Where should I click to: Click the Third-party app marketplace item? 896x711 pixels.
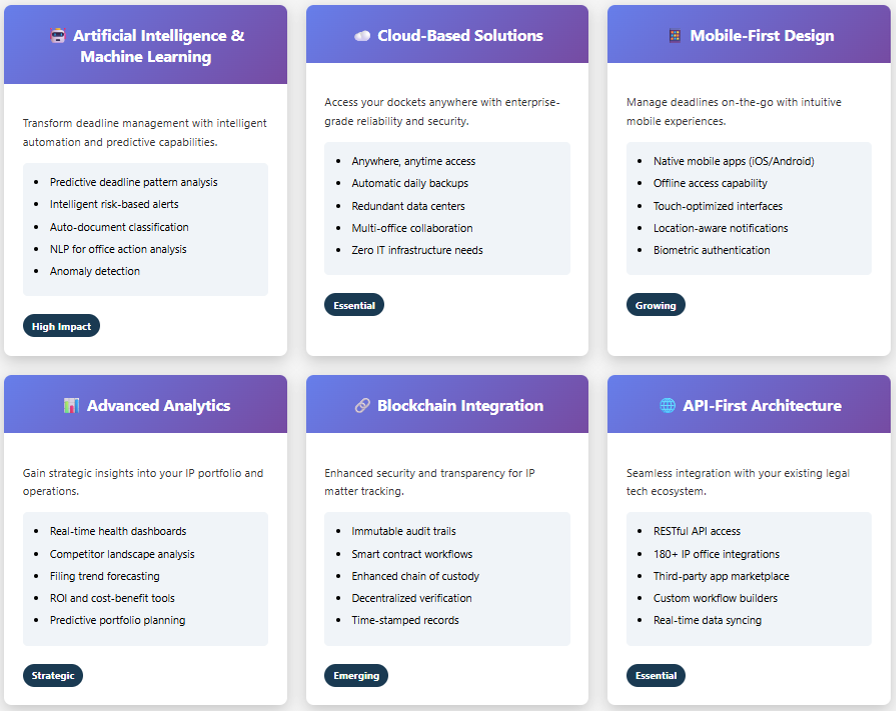[721, 576]
